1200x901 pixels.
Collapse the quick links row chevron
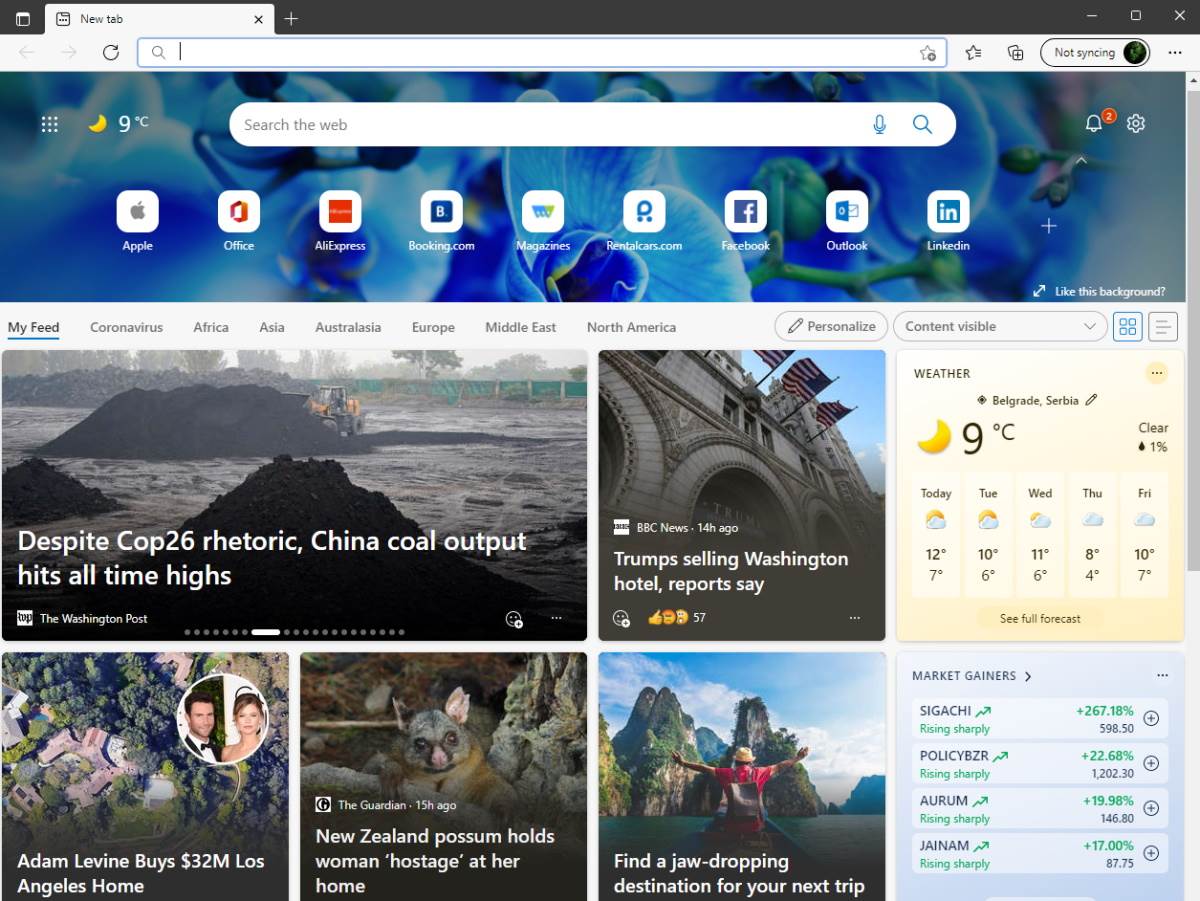click(1080, 160)
